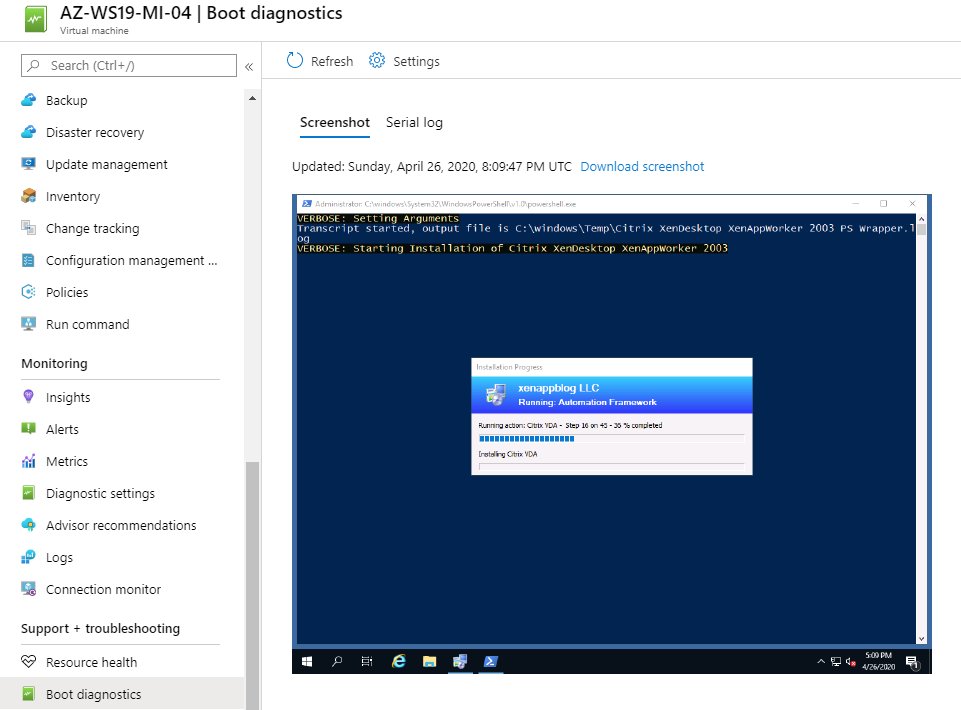Switch to the Serial log tab

coord(414,122)
